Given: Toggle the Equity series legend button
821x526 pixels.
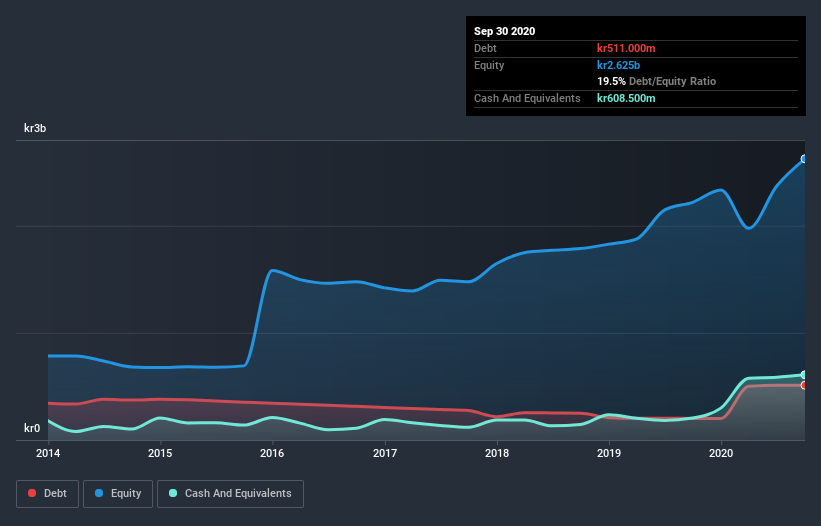Looking at the screenshot, I should pos(118,494).
